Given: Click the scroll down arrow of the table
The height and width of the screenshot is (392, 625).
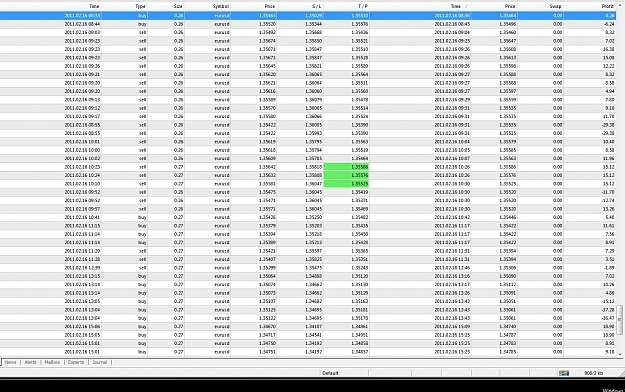Looking at the screenshot, I should [619, 354].
